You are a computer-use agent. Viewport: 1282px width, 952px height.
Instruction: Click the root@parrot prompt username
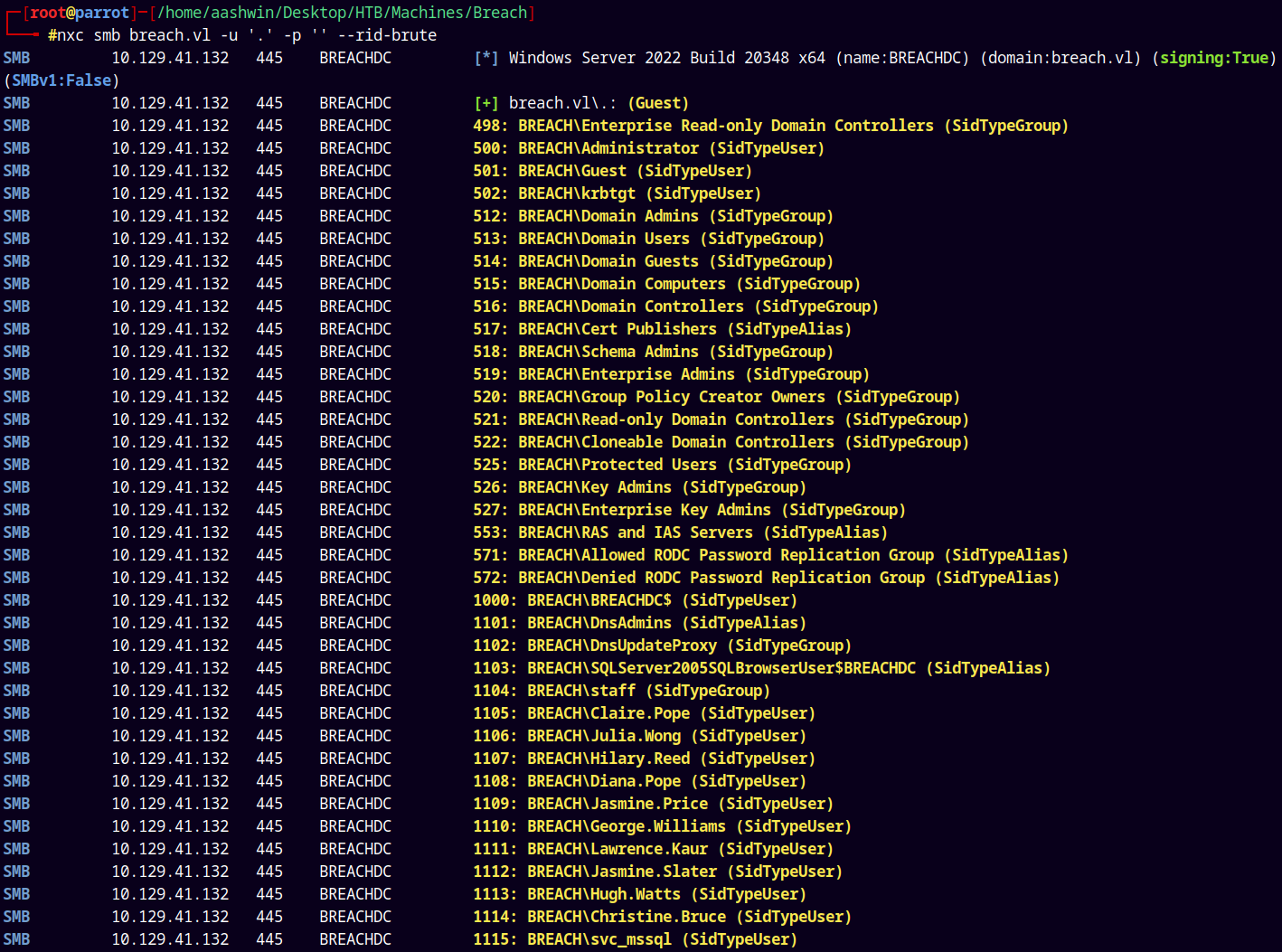click(80, 13)
